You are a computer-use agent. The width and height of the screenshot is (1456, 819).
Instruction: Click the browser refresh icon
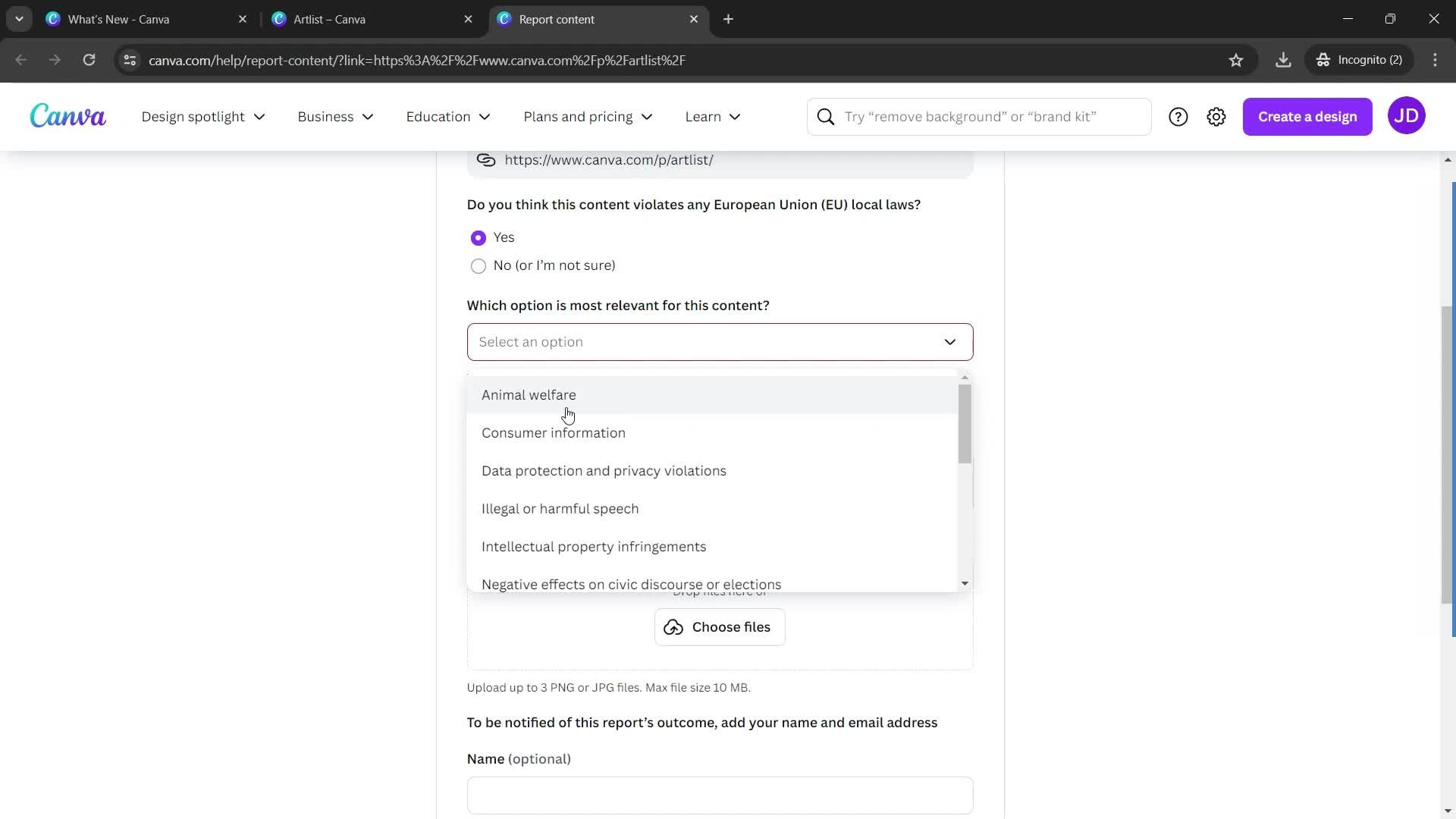[90, 60]
